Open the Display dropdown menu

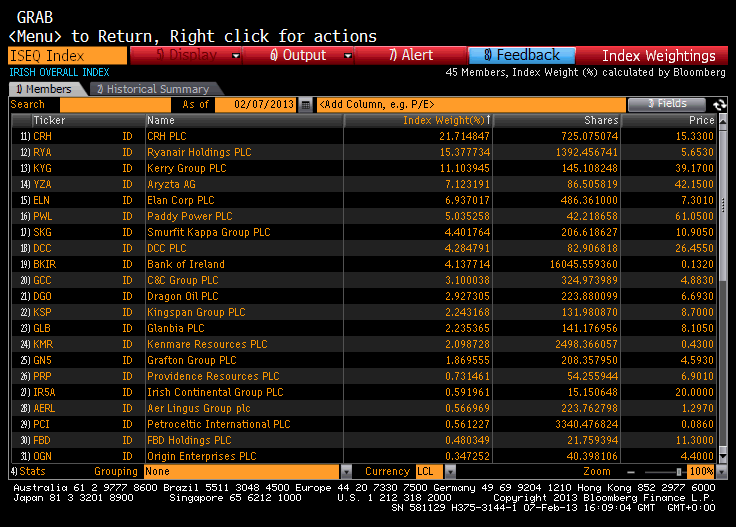point(186,55)
